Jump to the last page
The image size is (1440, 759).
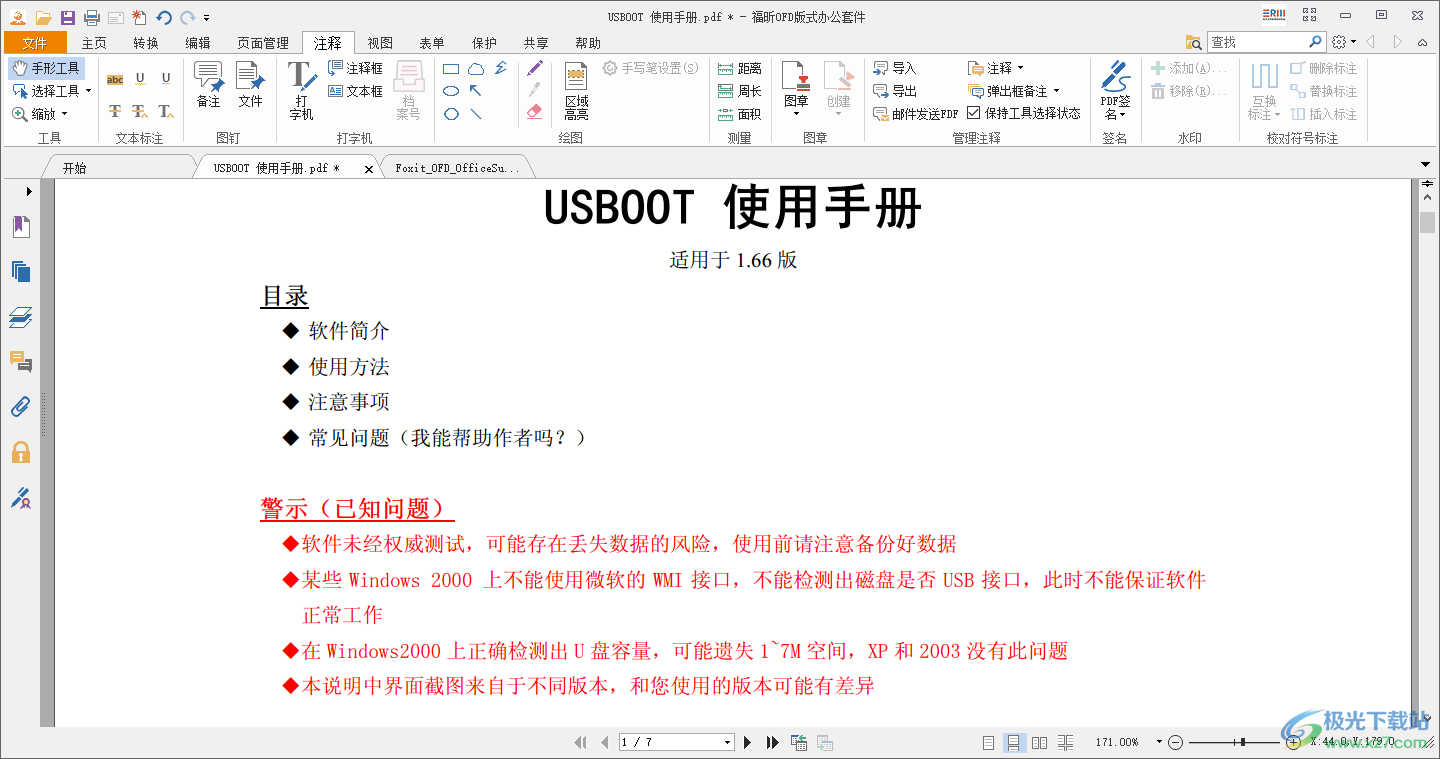click(x=772, y=742)
